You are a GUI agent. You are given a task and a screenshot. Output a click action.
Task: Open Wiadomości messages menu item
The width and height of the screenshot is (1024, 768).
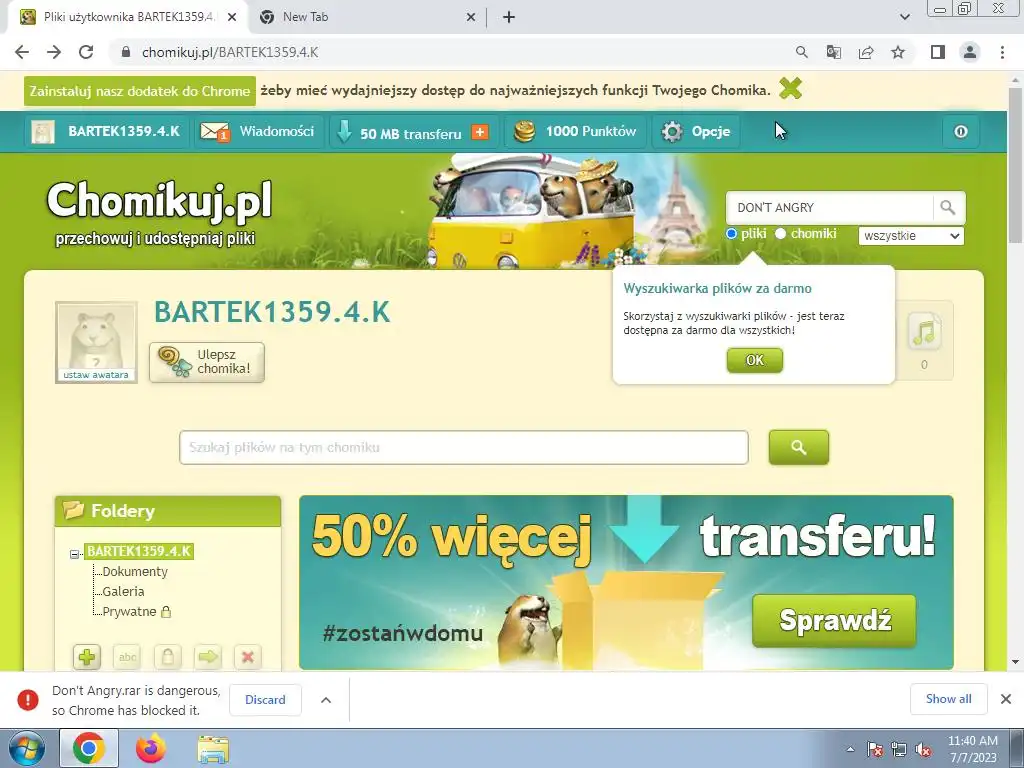click(259, 131)
